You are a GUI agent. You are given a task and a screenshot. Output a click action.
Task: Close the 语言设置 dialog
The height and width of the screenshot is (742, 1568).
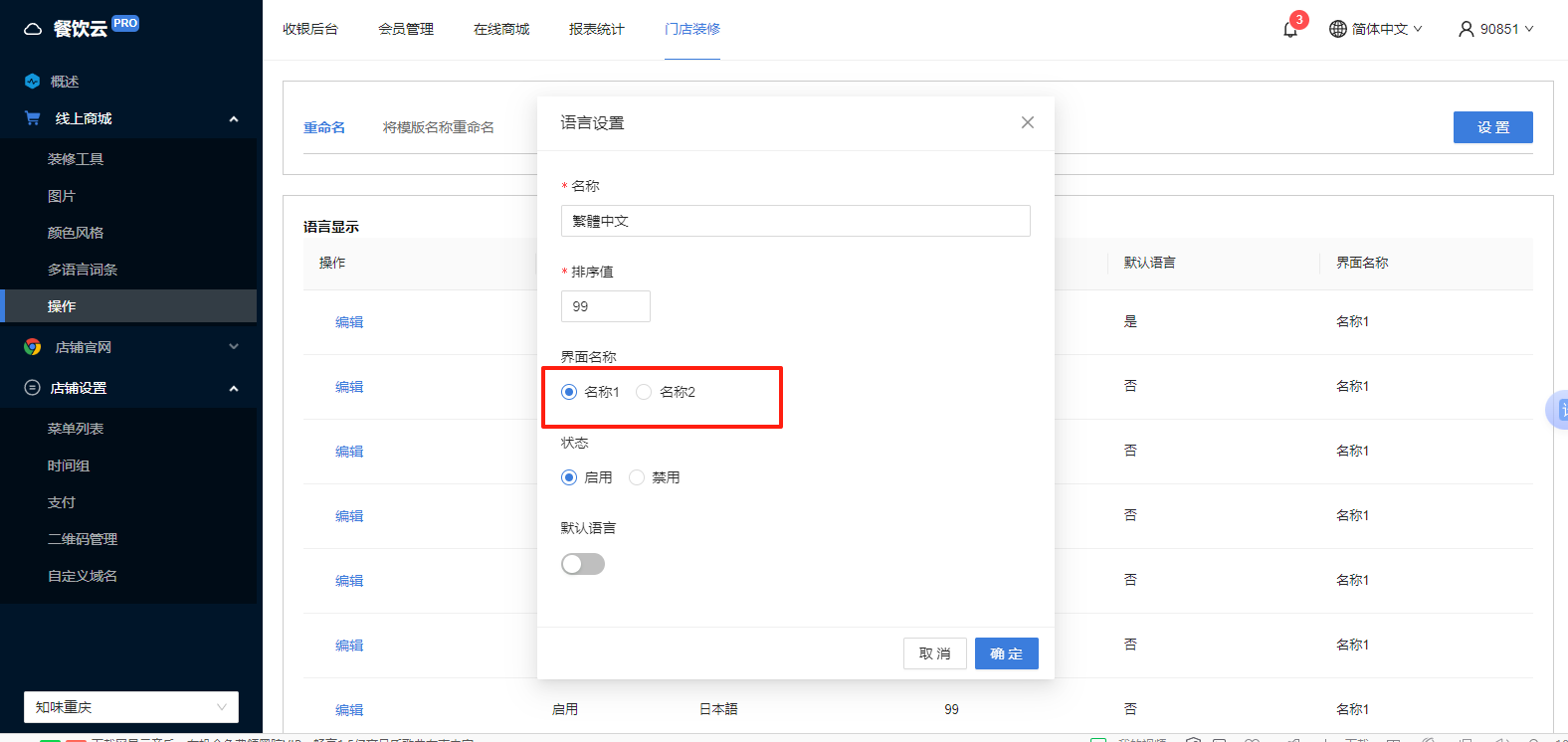point(1028,122)
